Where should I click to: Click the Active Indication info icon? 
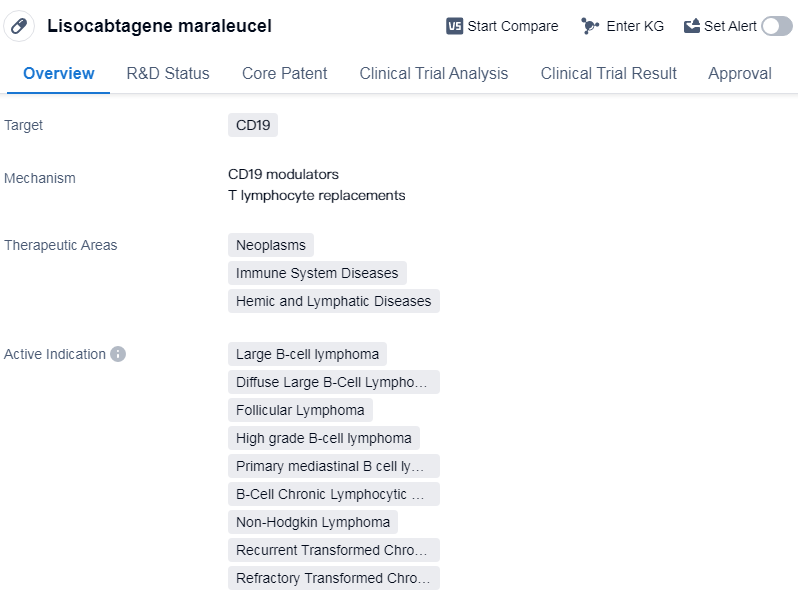click(118, 354)
